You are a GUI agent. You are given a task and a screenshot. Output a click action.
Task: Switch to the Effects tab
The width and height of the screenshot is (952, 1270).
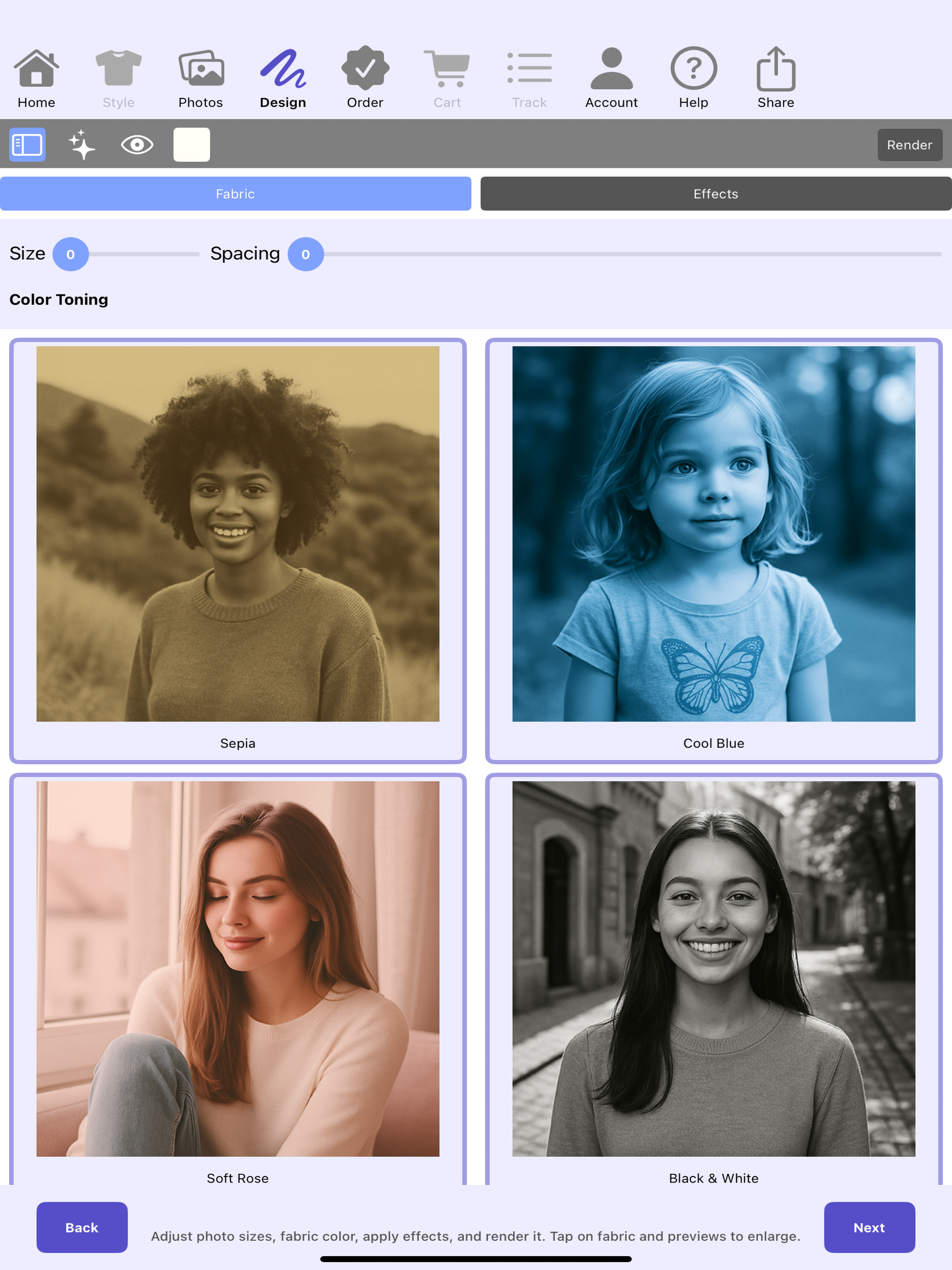pyautogui.click(x=715, y=194)
